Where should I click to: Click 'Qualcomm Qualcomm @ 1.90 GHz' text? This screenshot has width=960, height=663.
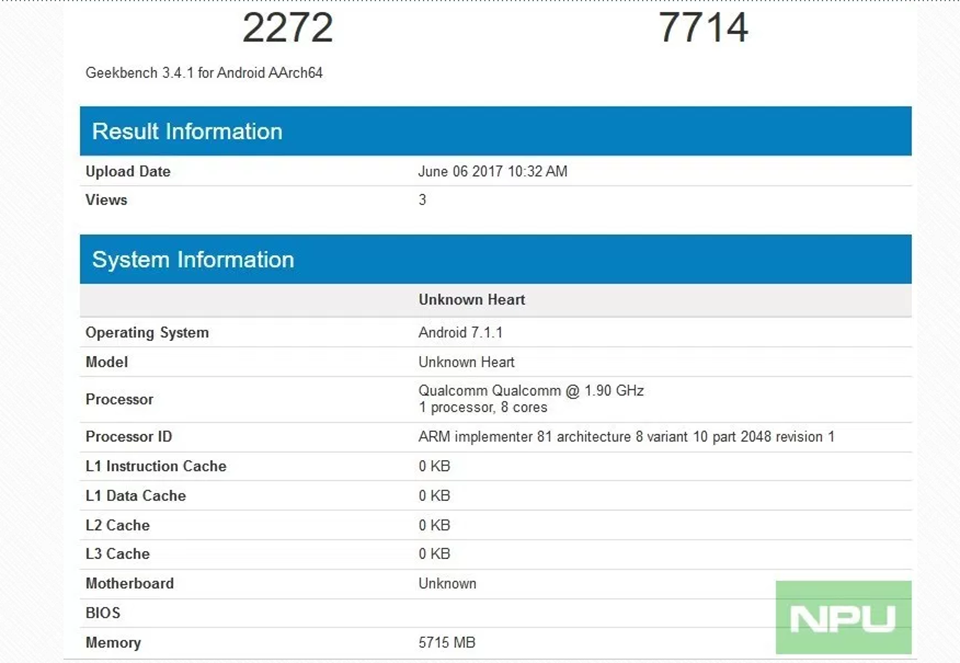[531, 391]
